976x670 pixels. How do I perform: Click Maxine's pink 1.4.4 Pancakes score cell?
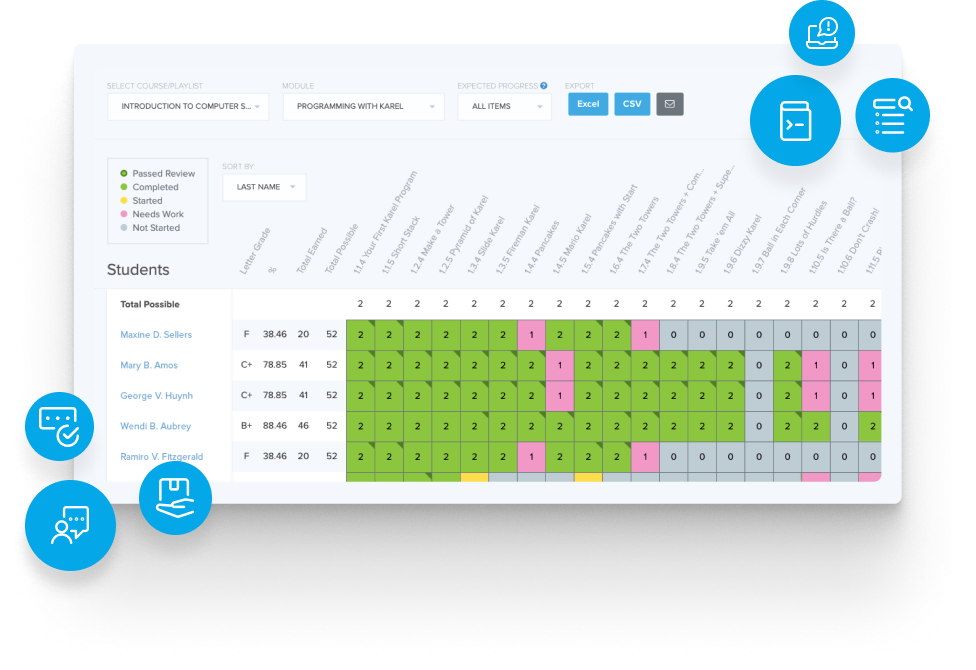click(x=531, y=335)
